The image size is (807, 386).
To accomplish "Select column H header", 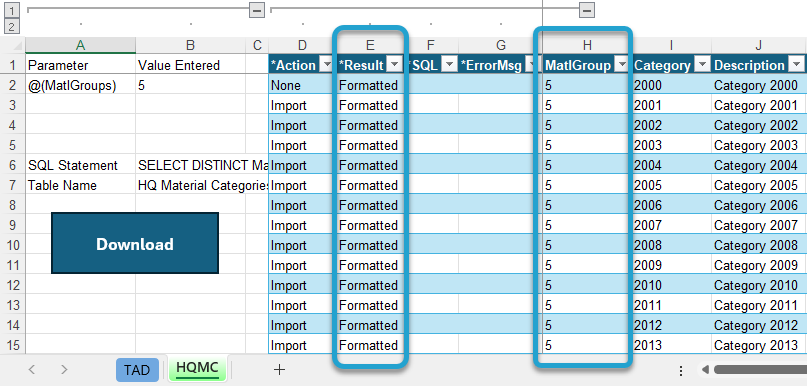I will pos(587,45).
